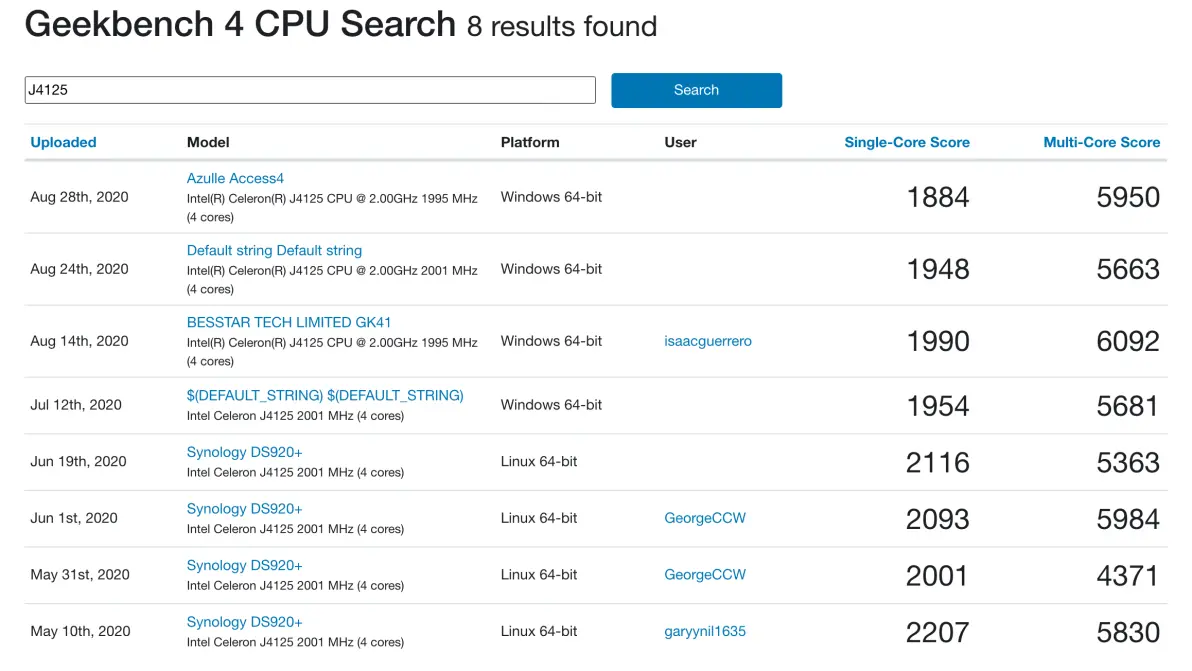Open Synology DS920+ result from Jun 19th

click(x=245, y=452)
